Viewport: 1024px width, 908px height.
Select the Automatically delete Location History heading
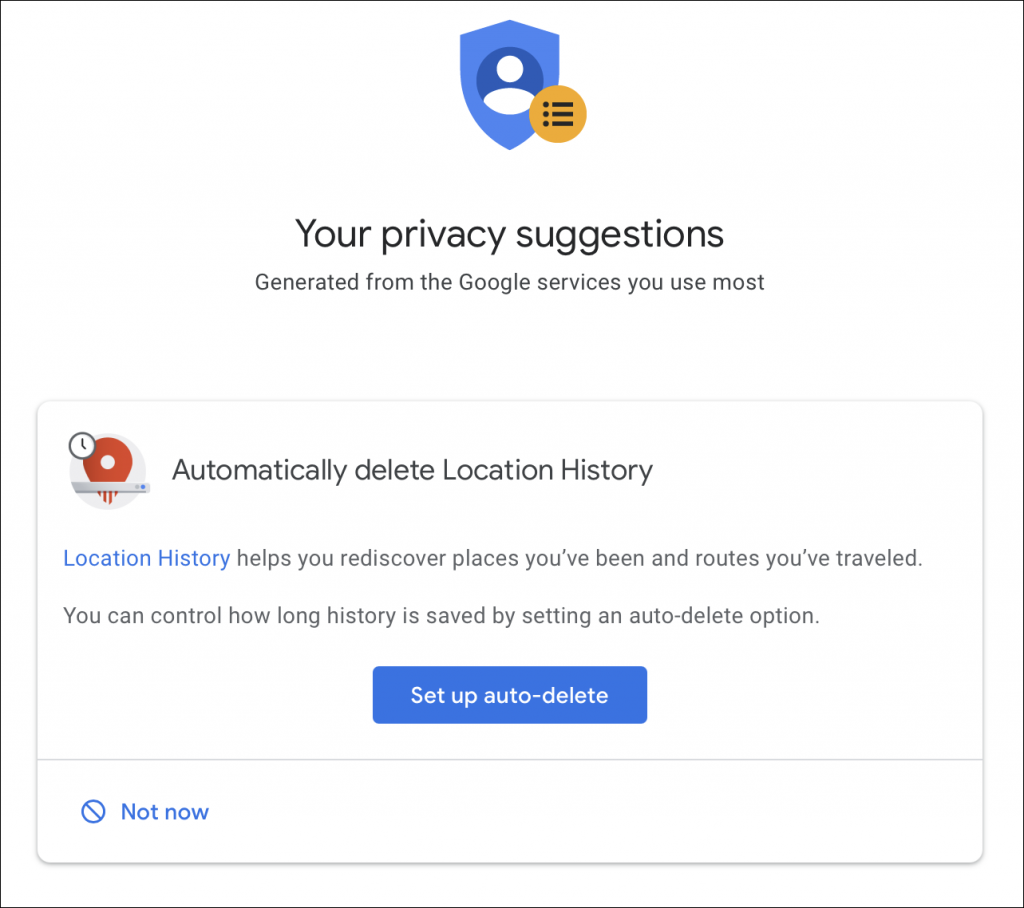413,470
